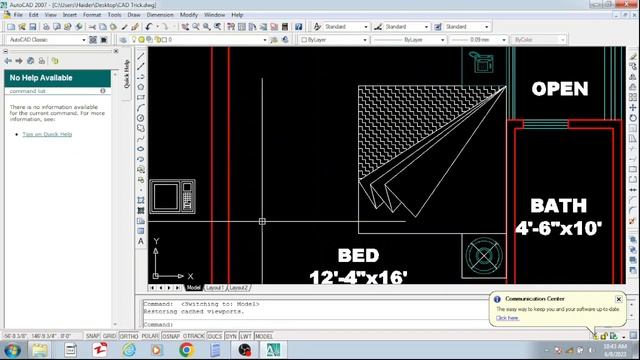Select the Move modify tool
Viewport: 640px width, 360px height.
[x=633, y=108]
